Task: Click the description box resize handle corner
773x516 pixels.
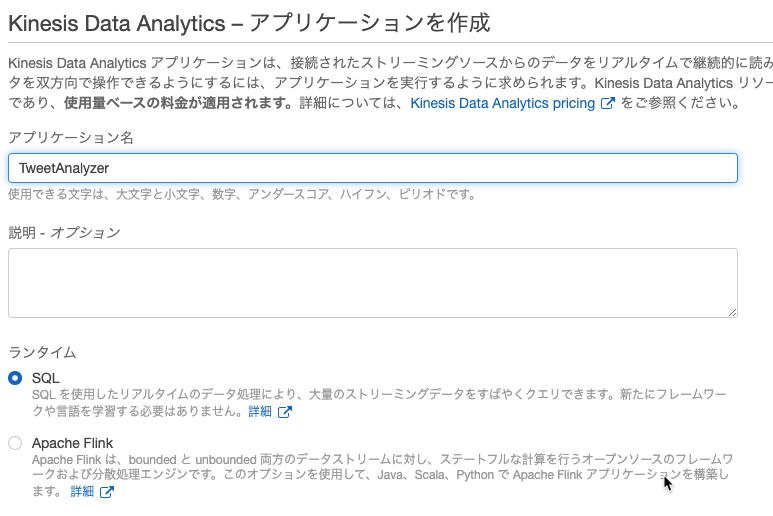Action: [x=732, y=312]
